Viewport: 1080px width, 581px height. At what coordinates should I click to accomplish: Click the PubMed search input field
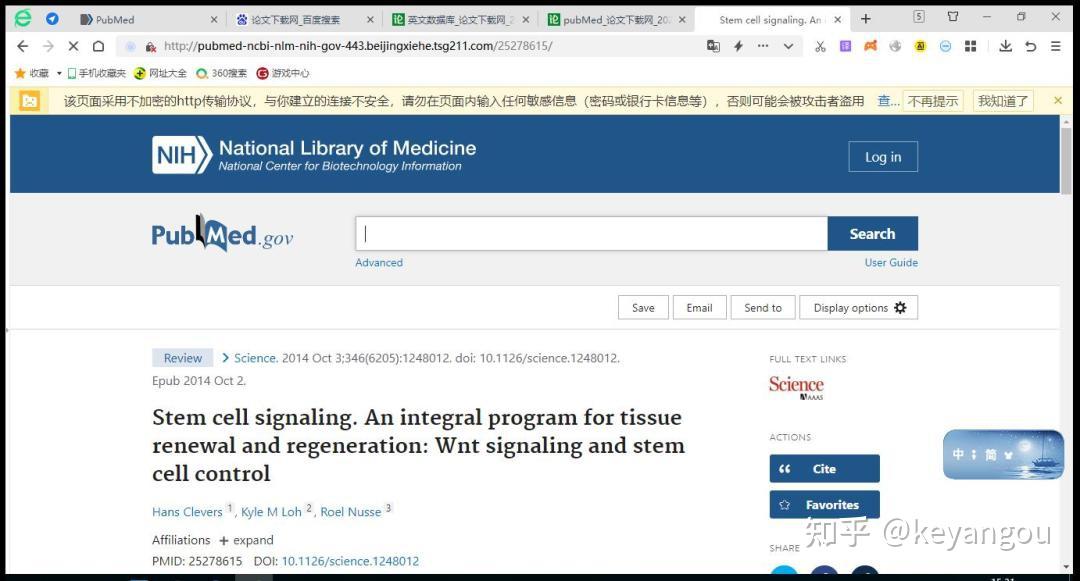(x=590, y=233)
